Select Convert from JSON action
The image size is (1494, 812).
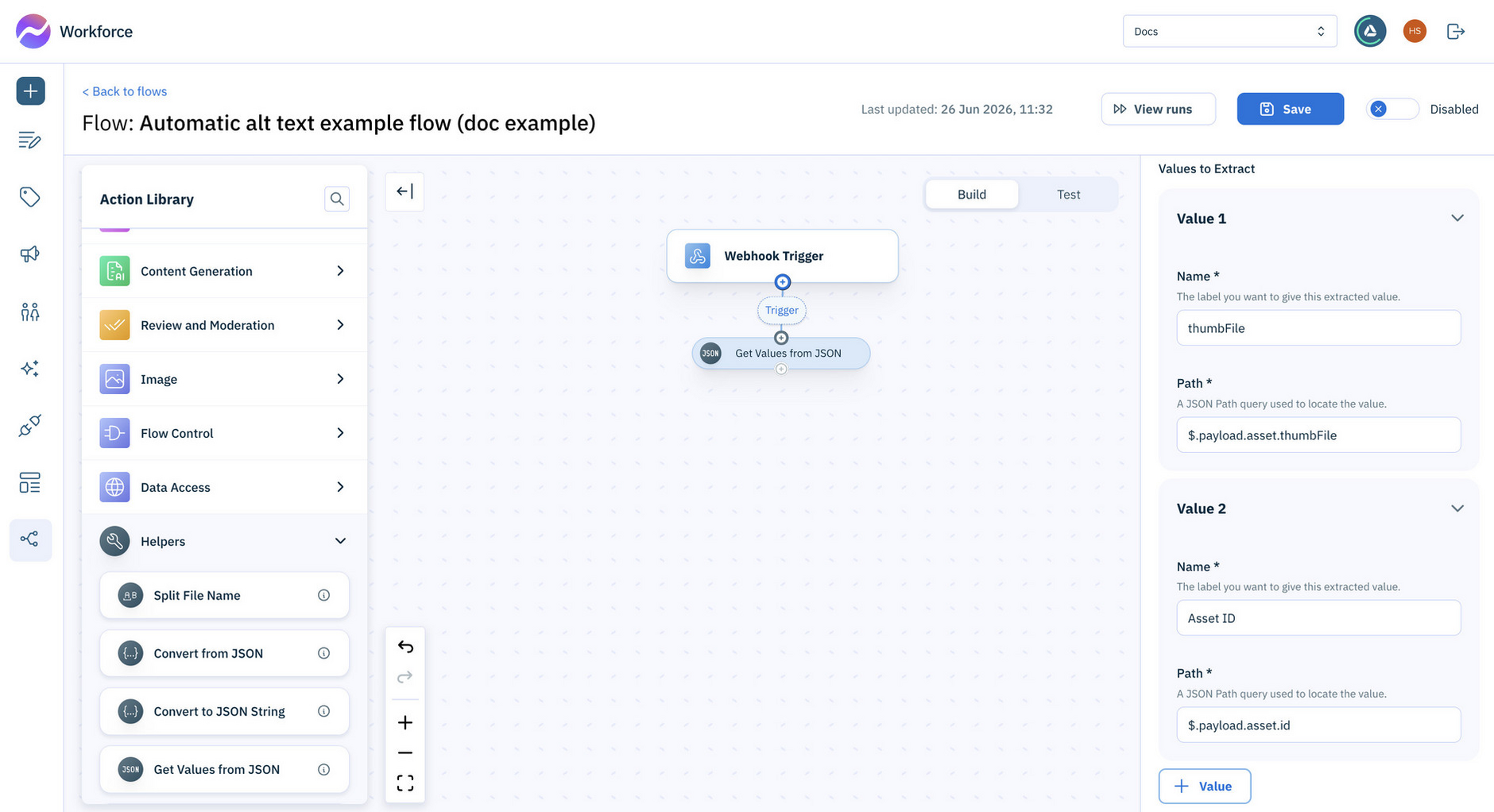coord(224,653)
